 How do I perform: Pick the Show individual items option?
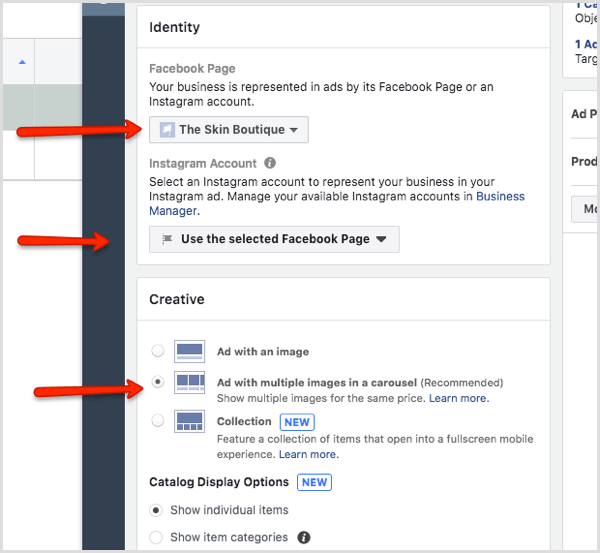(x=156, y=510)
